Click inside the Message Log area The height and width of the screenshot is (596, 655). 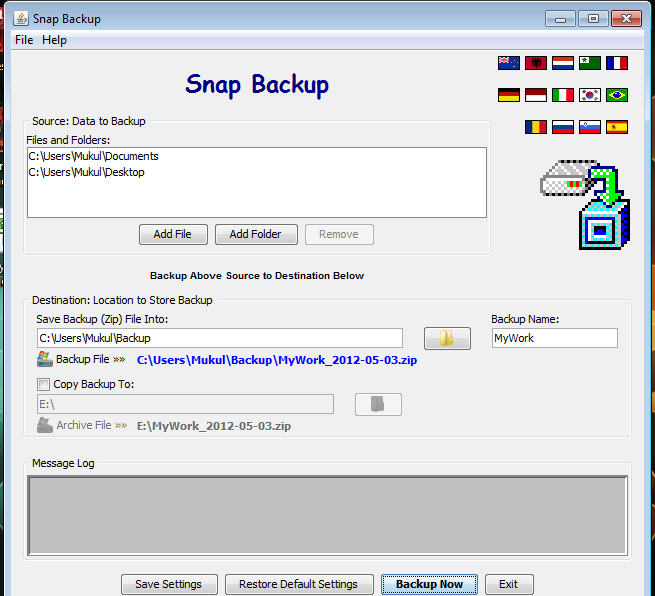(x=328, y=516)
